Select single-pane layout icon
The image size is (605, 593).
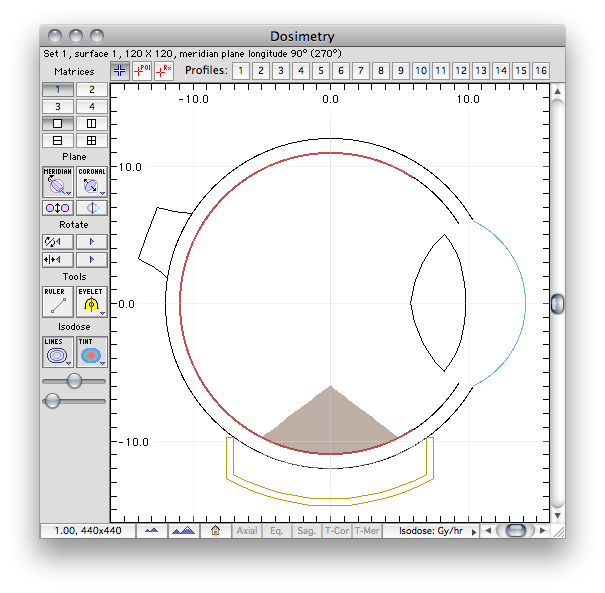[57, 123]
